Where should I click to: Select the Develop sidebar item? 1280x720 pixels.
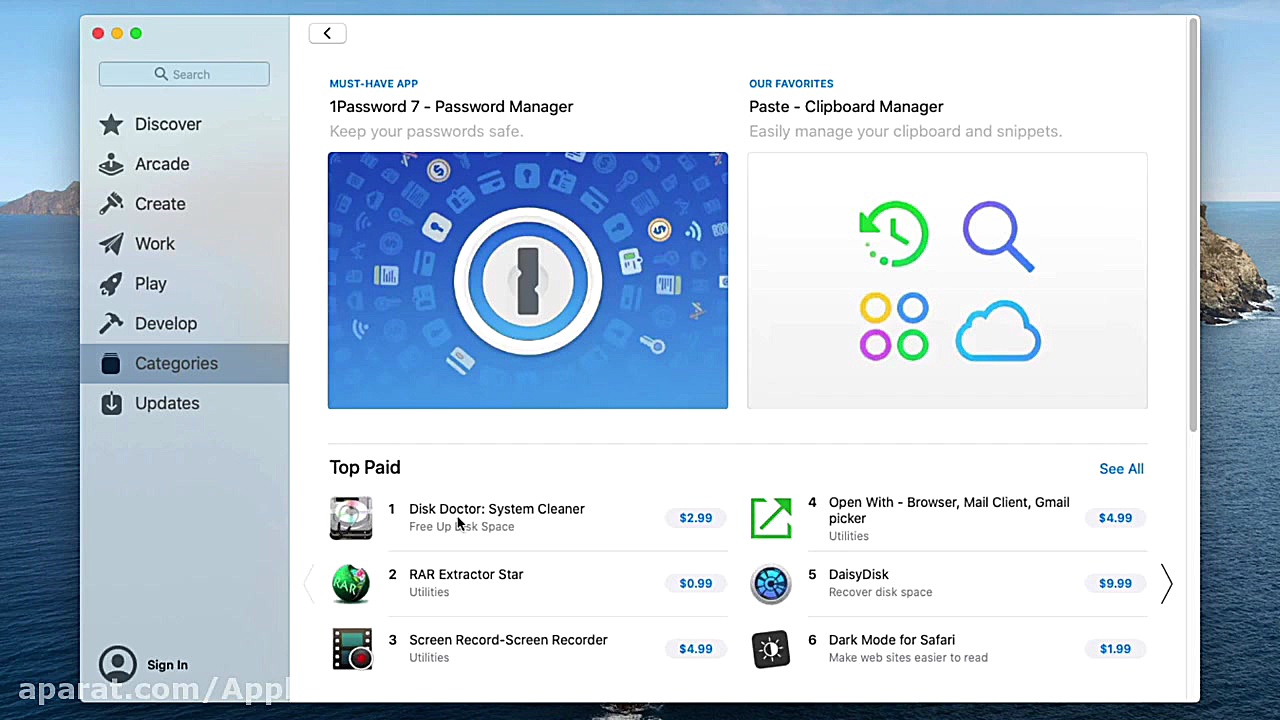point(165,323)
